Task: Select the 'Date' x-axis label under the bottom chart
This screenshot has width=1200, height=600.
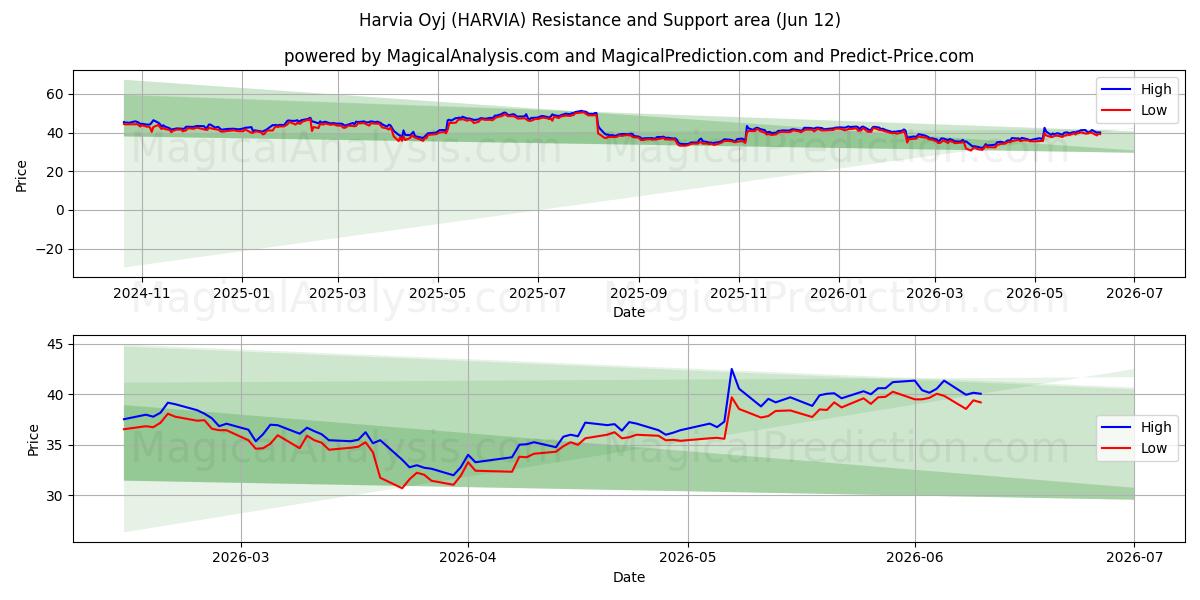Action: coord(629,578)
